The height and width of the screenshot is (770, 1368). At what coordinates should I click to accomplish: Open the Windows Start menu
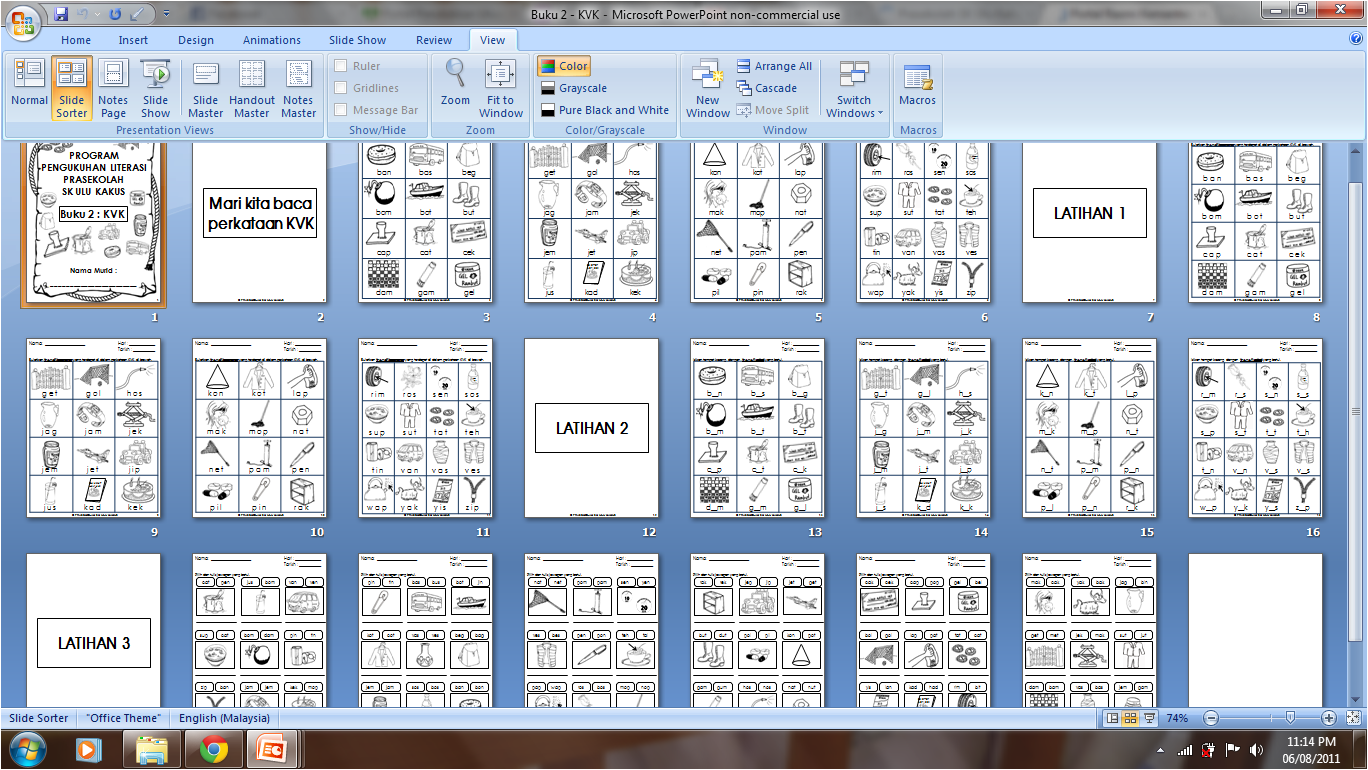click(27, 749)
